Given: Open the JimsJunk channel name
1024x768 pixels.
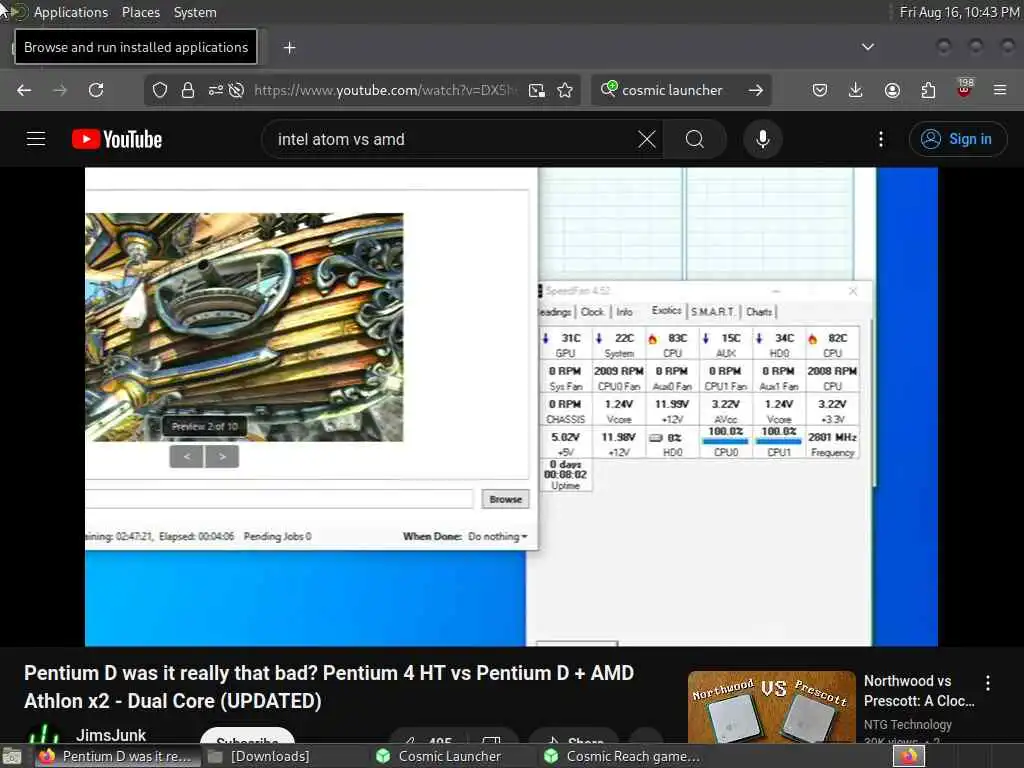Looking at the screenshot, I should coord(111,735).
